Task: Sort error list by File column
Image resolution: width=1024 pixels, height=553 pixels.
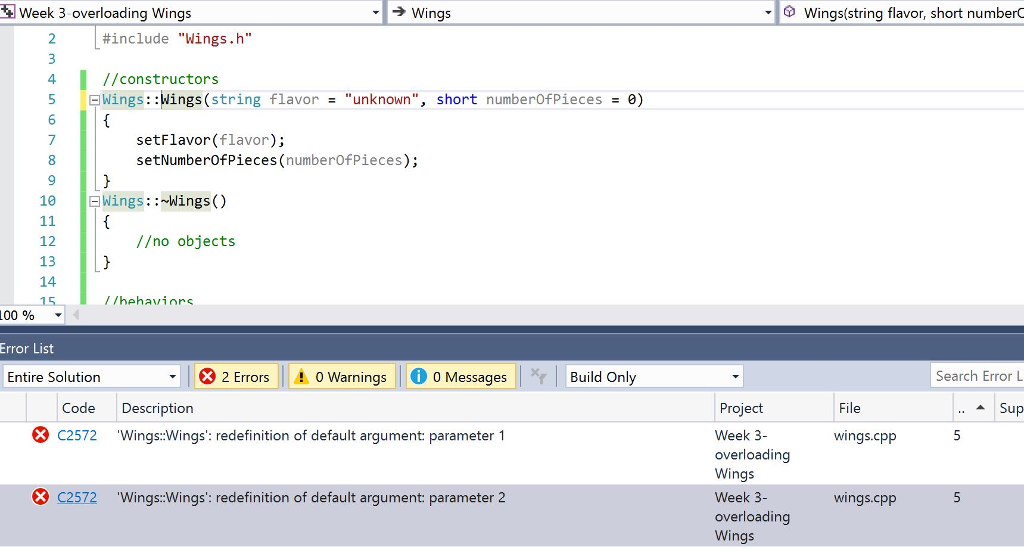Action: click(x=893, y=408)
